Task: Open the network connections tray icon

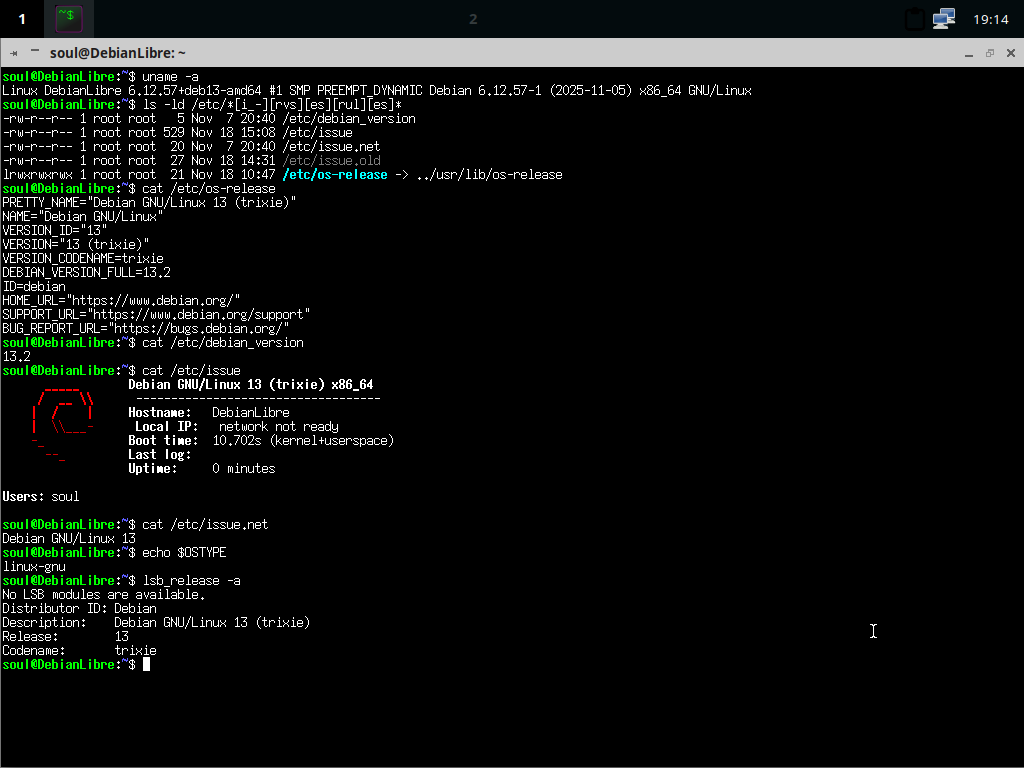Action: tap(943, 19)
